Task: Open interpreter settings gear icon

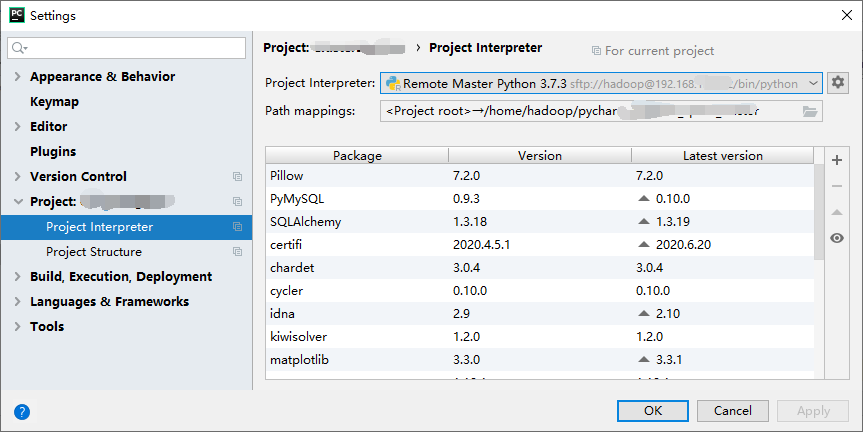Action: pos(838,83)
